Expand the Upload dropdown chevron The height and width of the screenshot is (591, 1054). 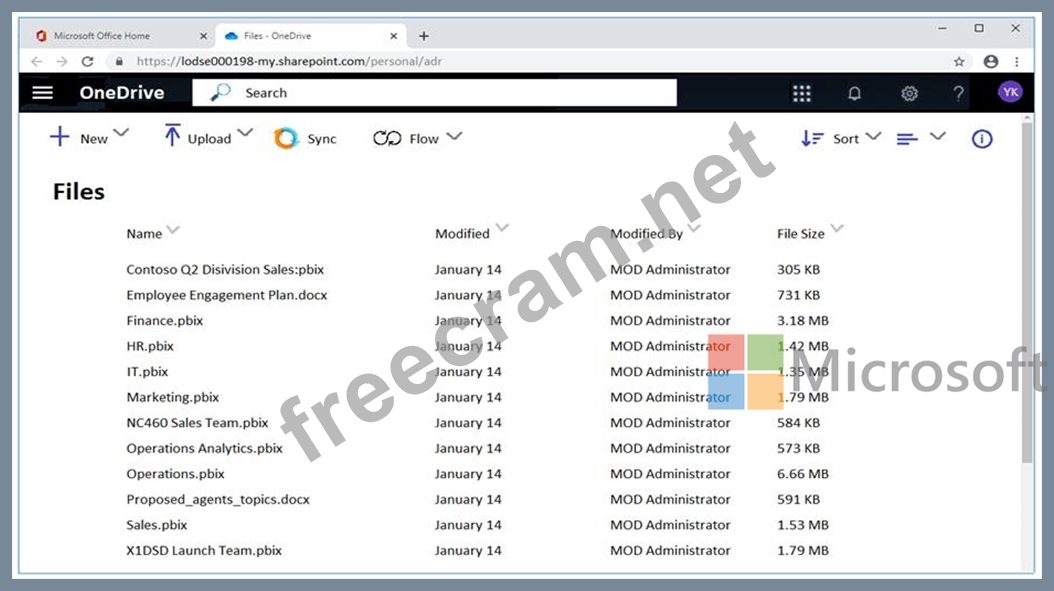pyautogui.click(x=245, y=133)
